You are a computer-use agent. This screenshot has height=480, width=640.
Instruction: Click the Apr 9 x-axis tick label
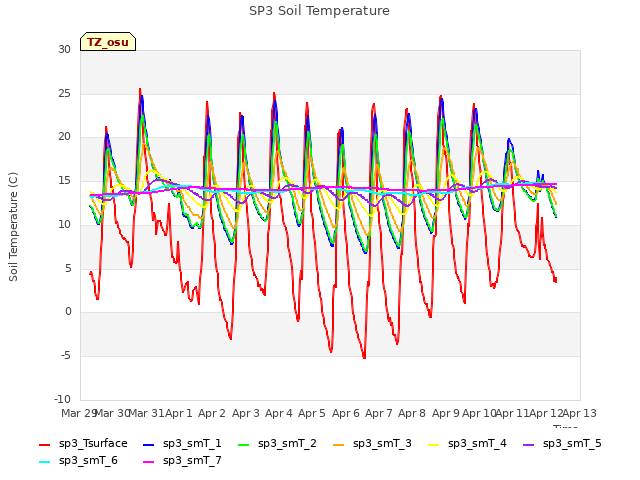[446, 413]
